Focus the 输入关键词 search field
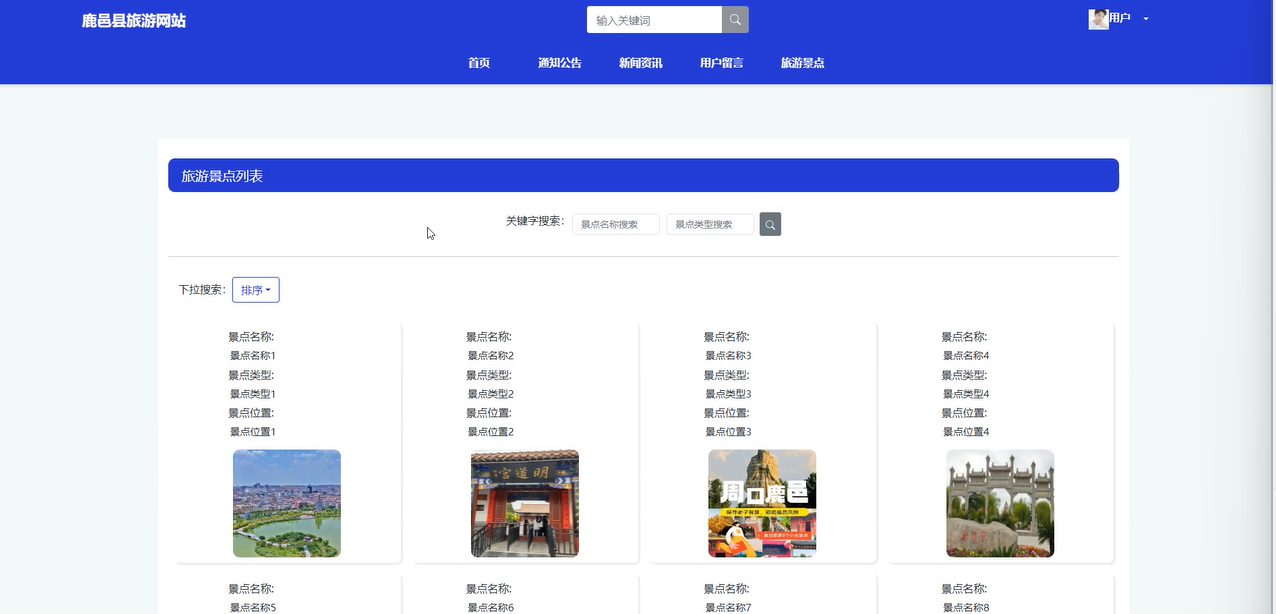 [654, 20]
